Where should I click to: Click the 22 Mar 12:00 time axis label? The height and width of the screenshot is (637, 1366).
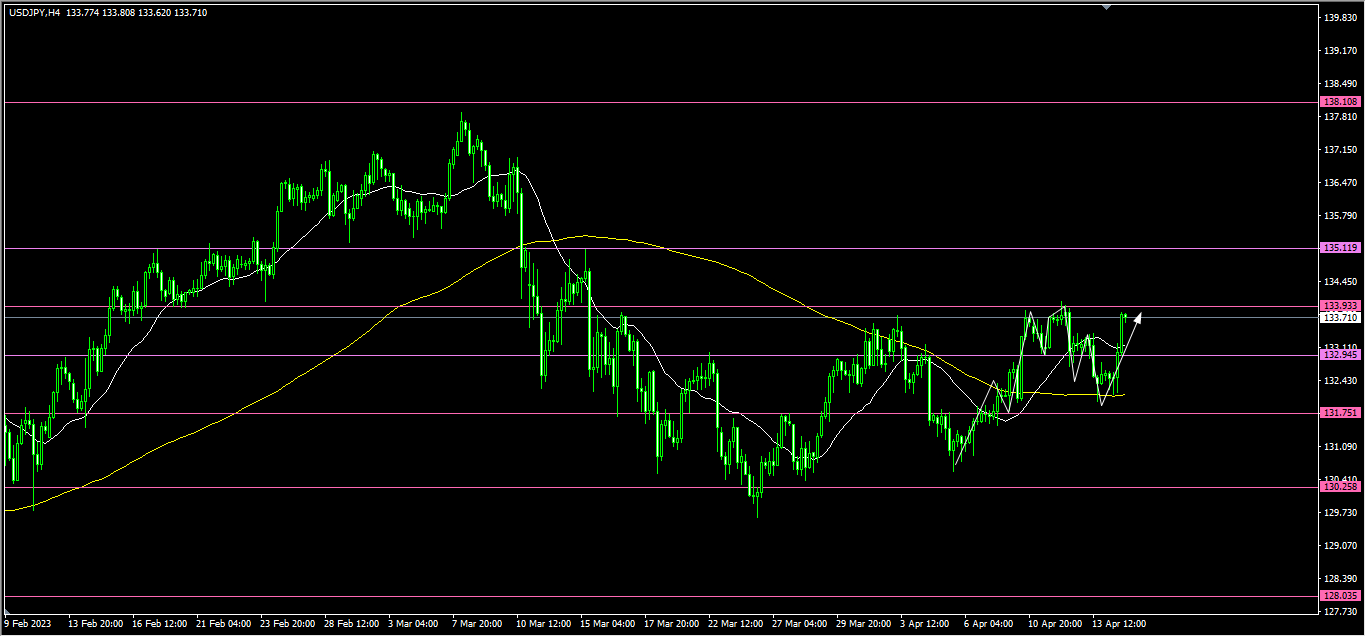tap(736, 624)
